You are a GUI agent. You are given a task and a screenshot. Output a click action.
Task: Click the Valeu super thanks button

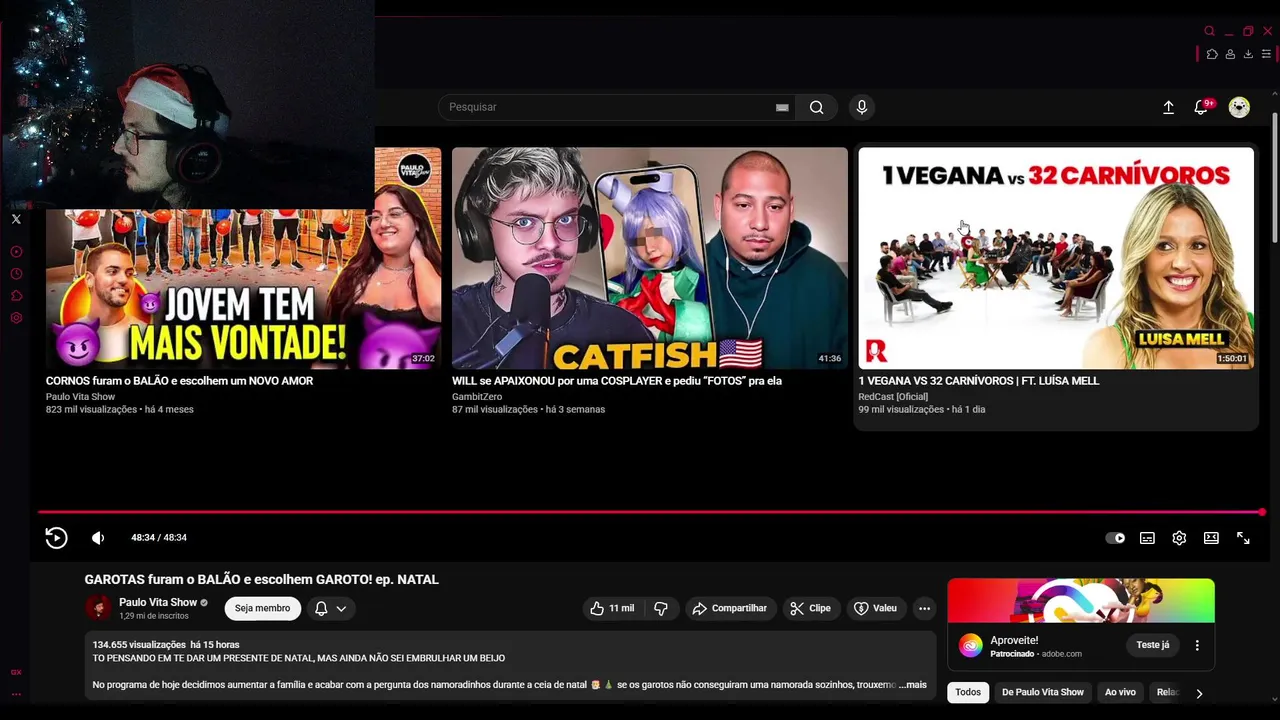(875, 608)
